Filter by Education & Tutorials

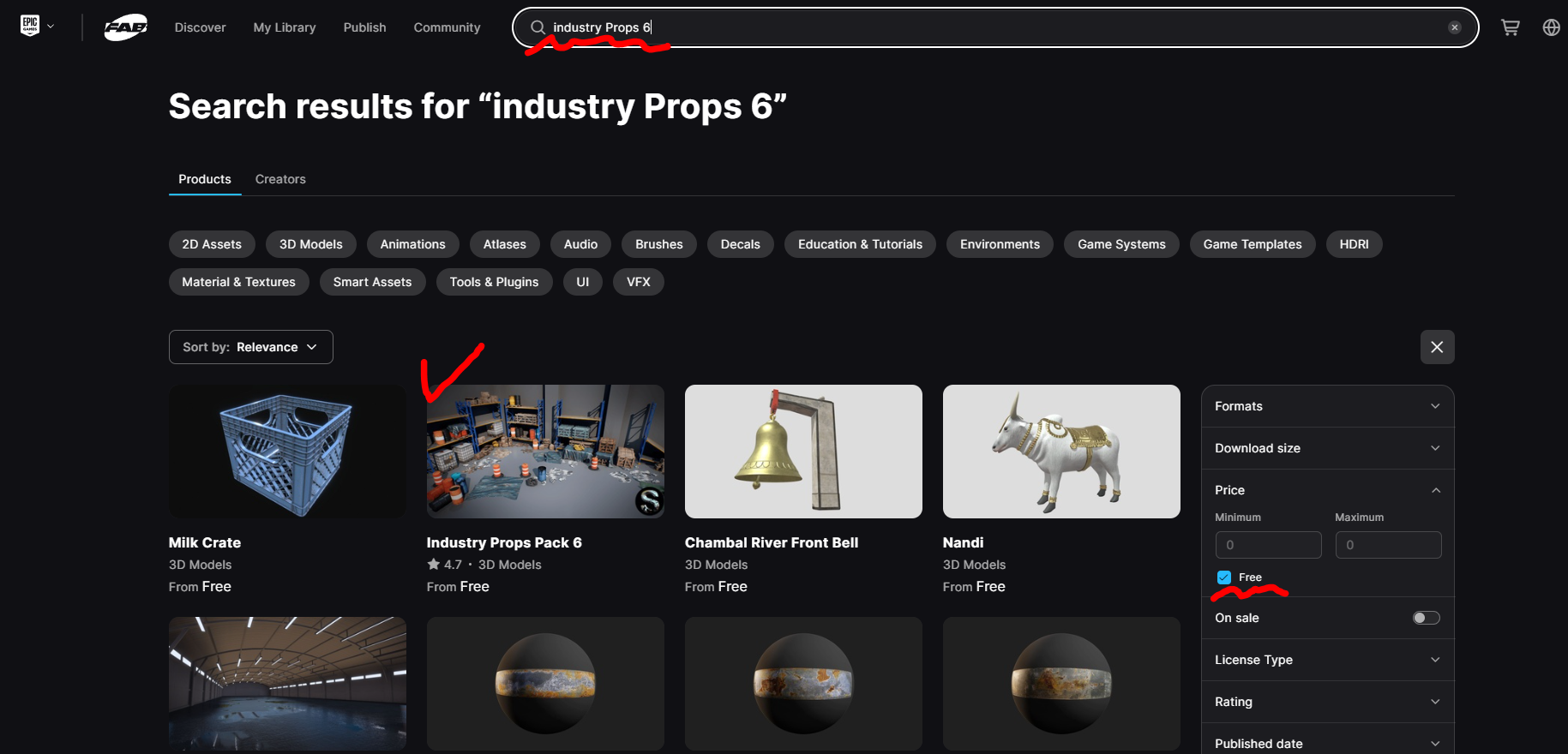click(861, 244)
